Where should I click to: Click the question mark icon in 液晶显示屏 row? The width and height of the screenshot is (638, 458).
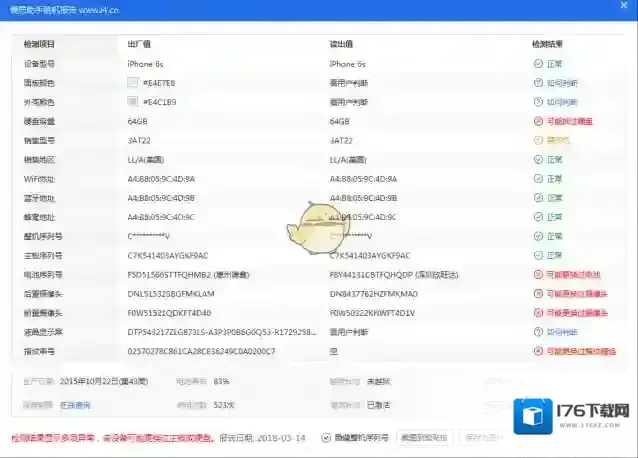click(x=538, y=332)
